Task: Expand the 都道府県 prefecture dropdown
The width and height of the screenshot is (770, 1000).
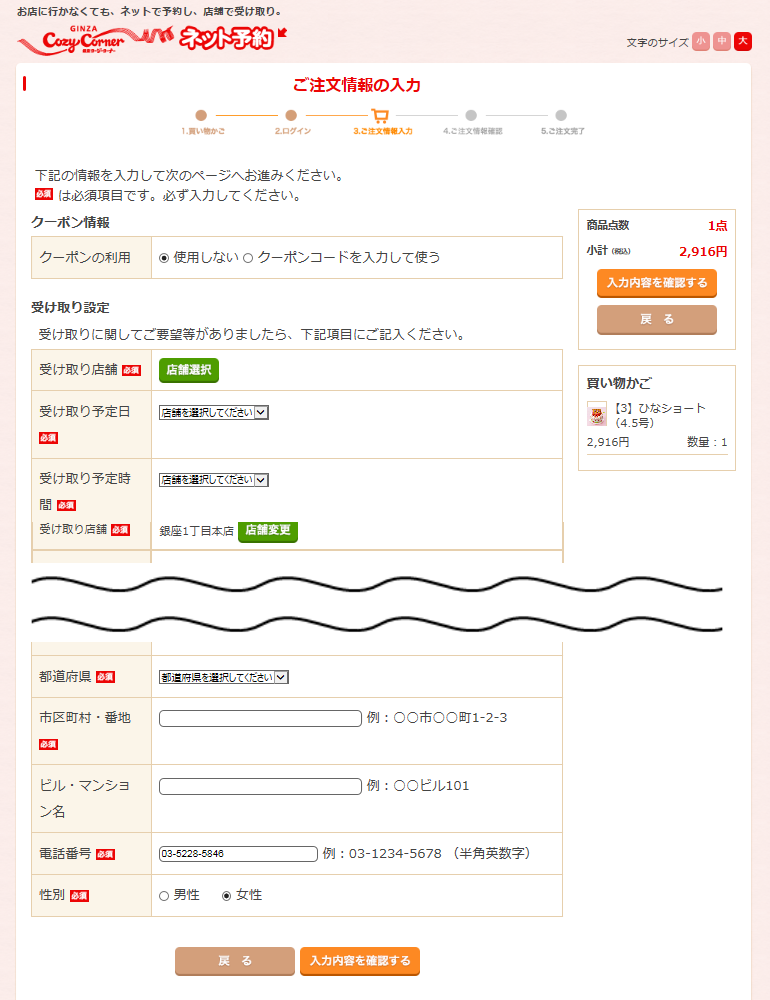Action: pyautogui.click(x=224, y=677)
